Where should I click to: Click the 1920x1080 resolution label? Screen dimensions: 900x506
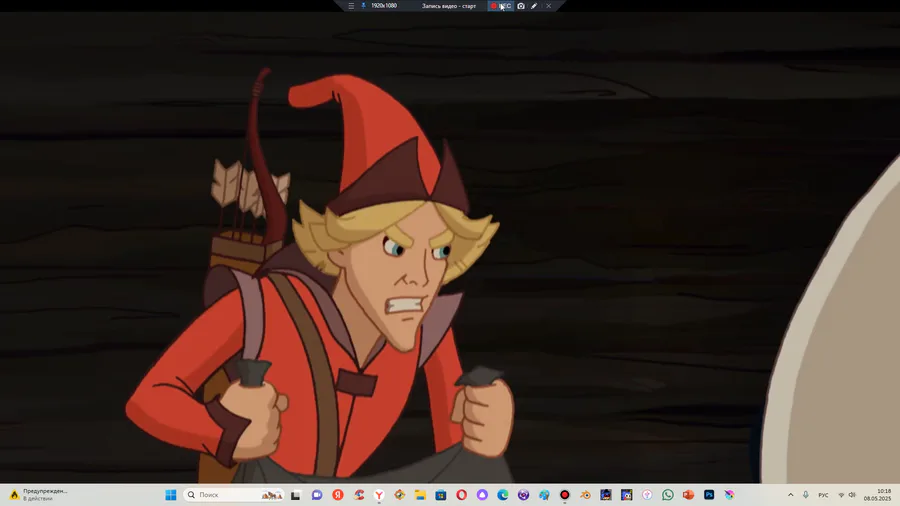click(x=384, y=6)
